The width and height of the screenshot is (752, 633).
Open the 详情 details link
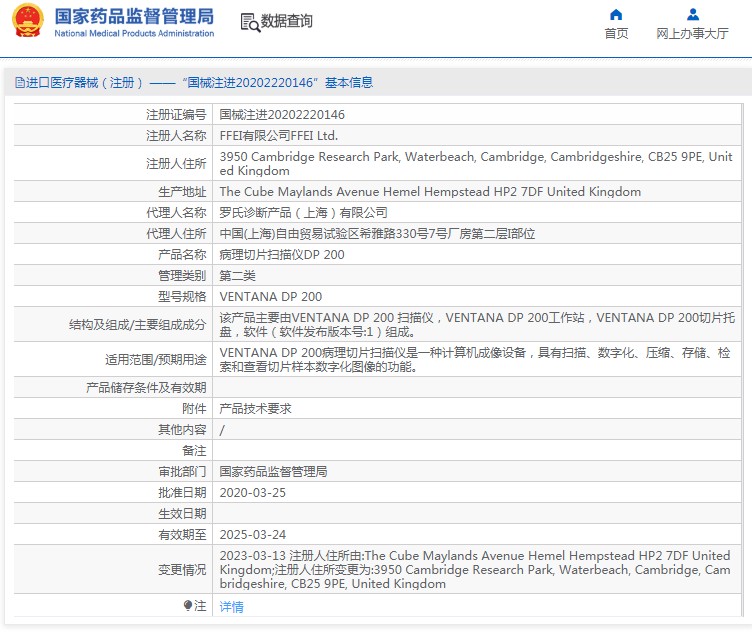click(x=232, y=607)
